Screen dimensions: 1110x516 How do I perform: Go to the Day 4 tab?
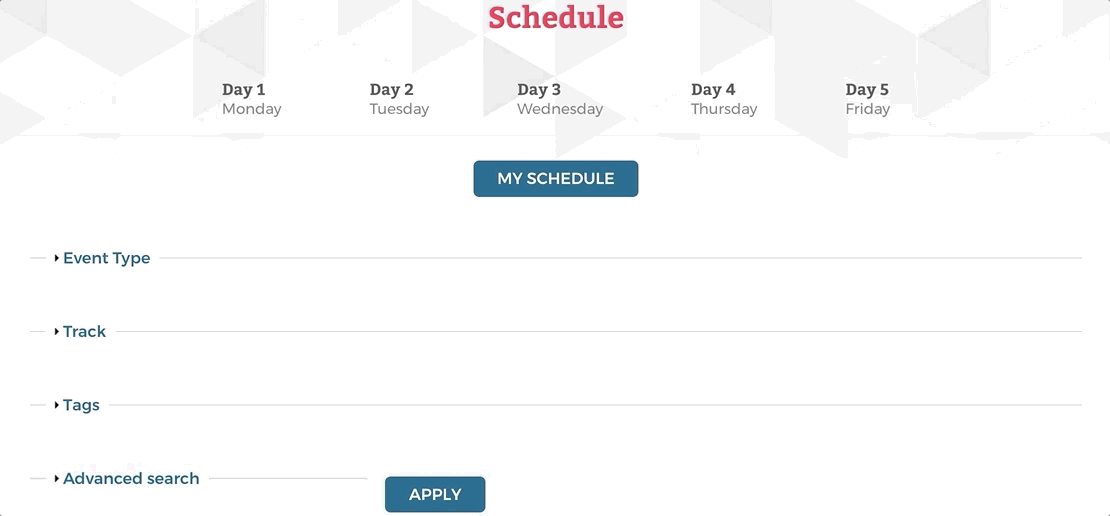[713, 90]
